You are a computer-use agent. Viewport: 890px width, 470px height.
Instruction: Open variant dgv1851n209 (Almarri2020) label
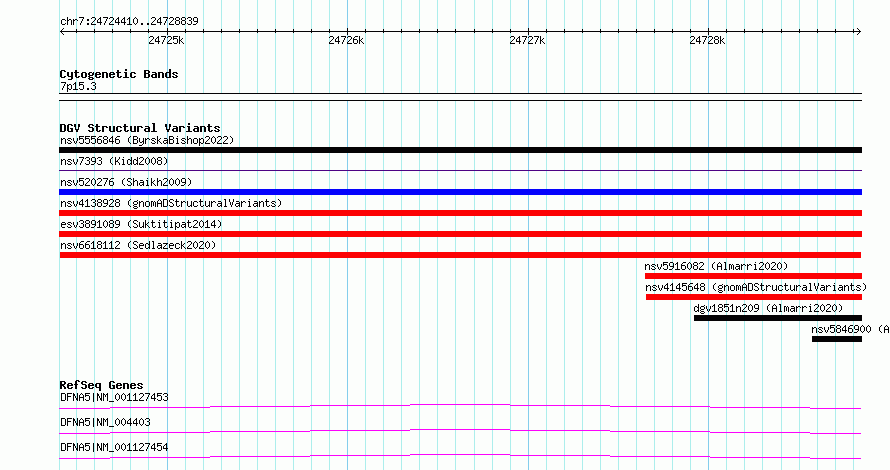click(x=768, y=308)
